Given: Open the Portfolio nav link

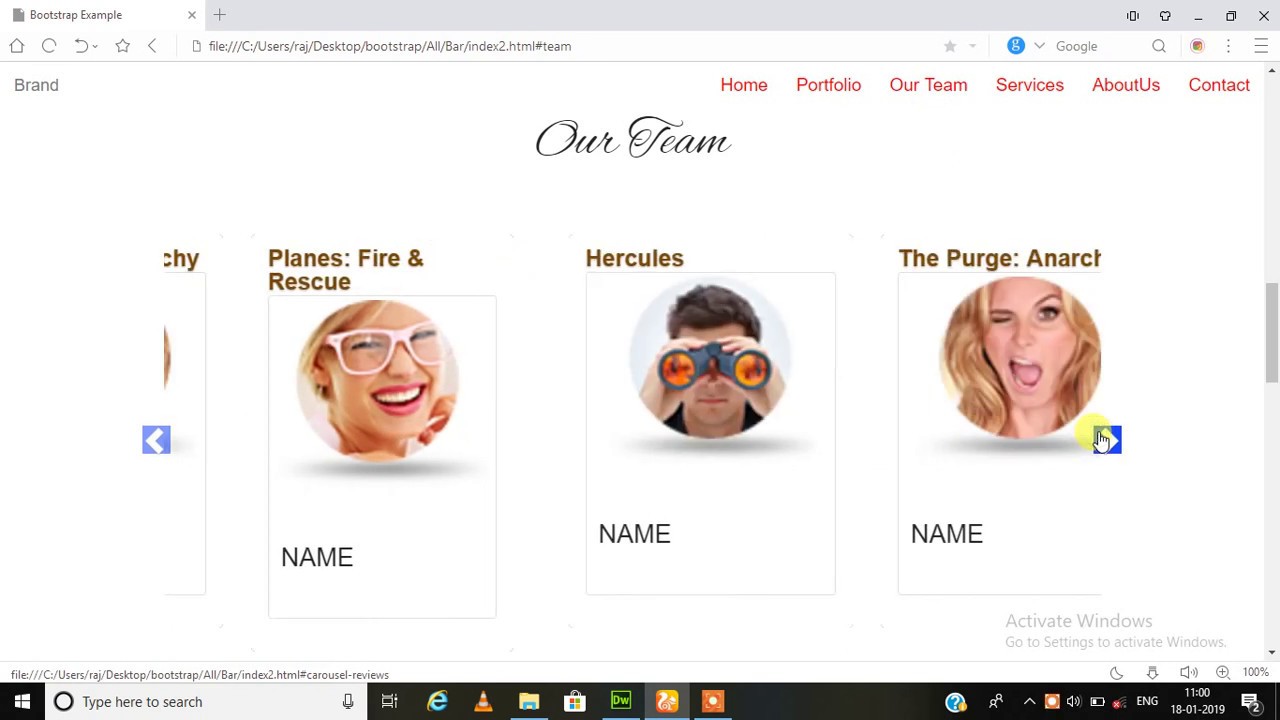Looking at the screenshot, I should point(828,85).
